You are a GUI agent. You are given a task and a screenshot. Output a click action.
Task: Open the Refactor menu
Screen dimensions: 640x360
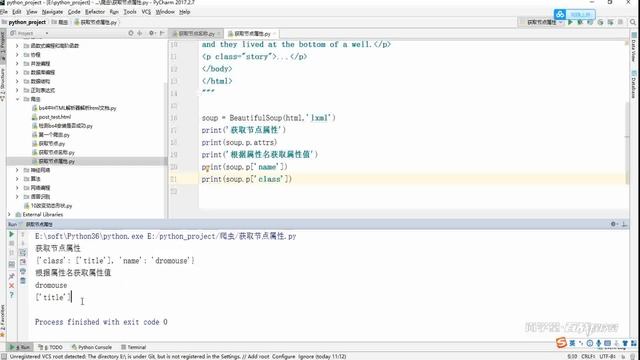point(95,12)
